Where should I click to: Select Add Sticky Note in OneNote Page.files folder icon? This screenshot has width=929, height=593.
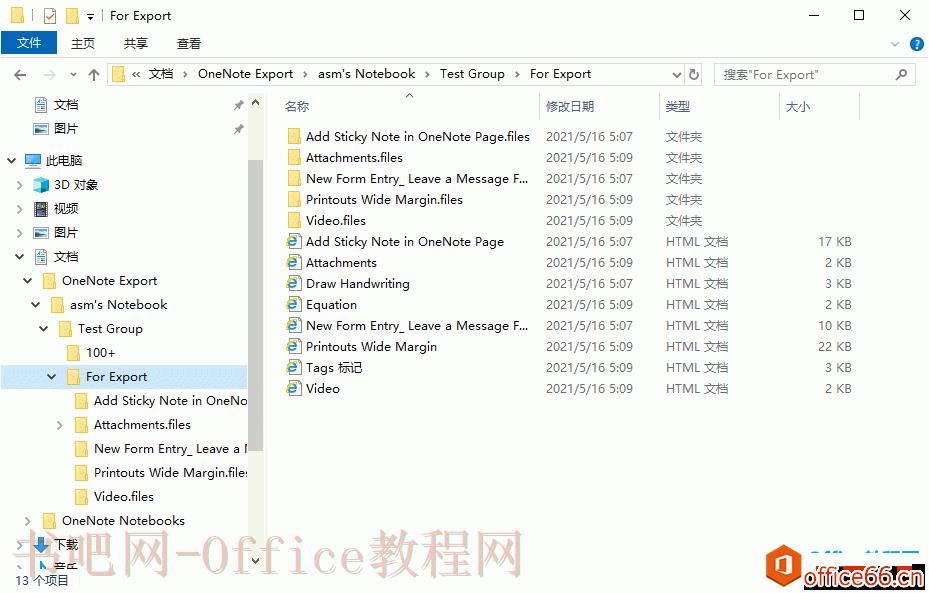pyautogui.click(x=294, y=137)
